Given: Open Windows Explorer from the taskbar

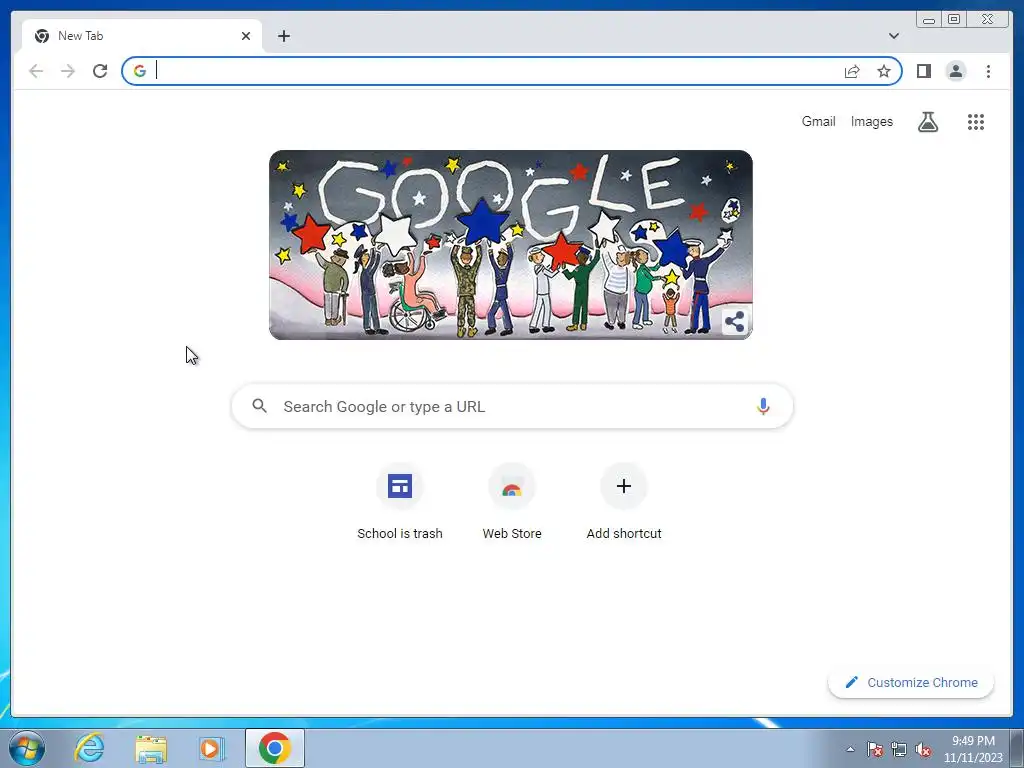Looking at the screenshot, I should [151, 748].
